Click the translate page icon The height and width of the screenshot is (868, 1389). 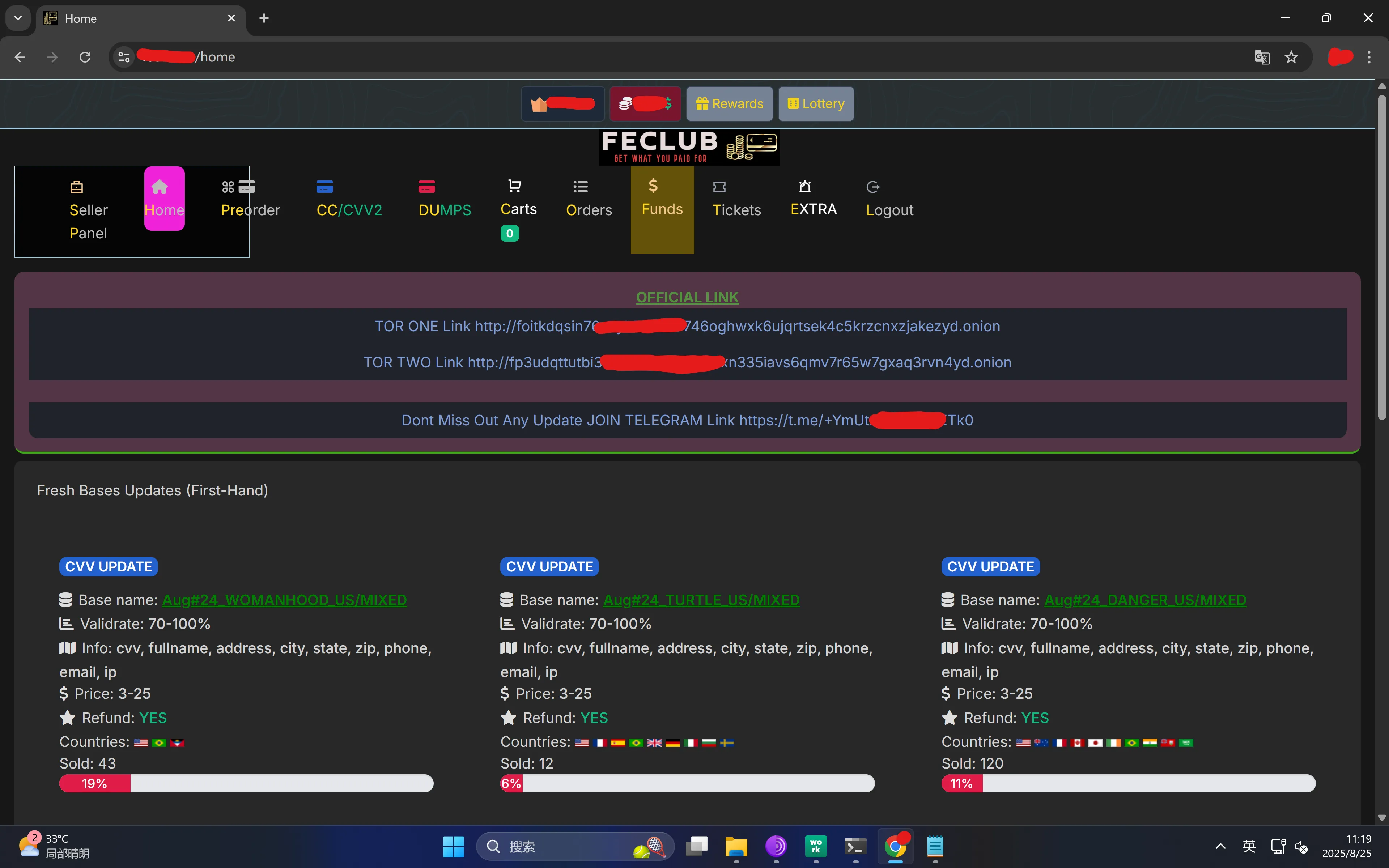[x=1262, y=57]
